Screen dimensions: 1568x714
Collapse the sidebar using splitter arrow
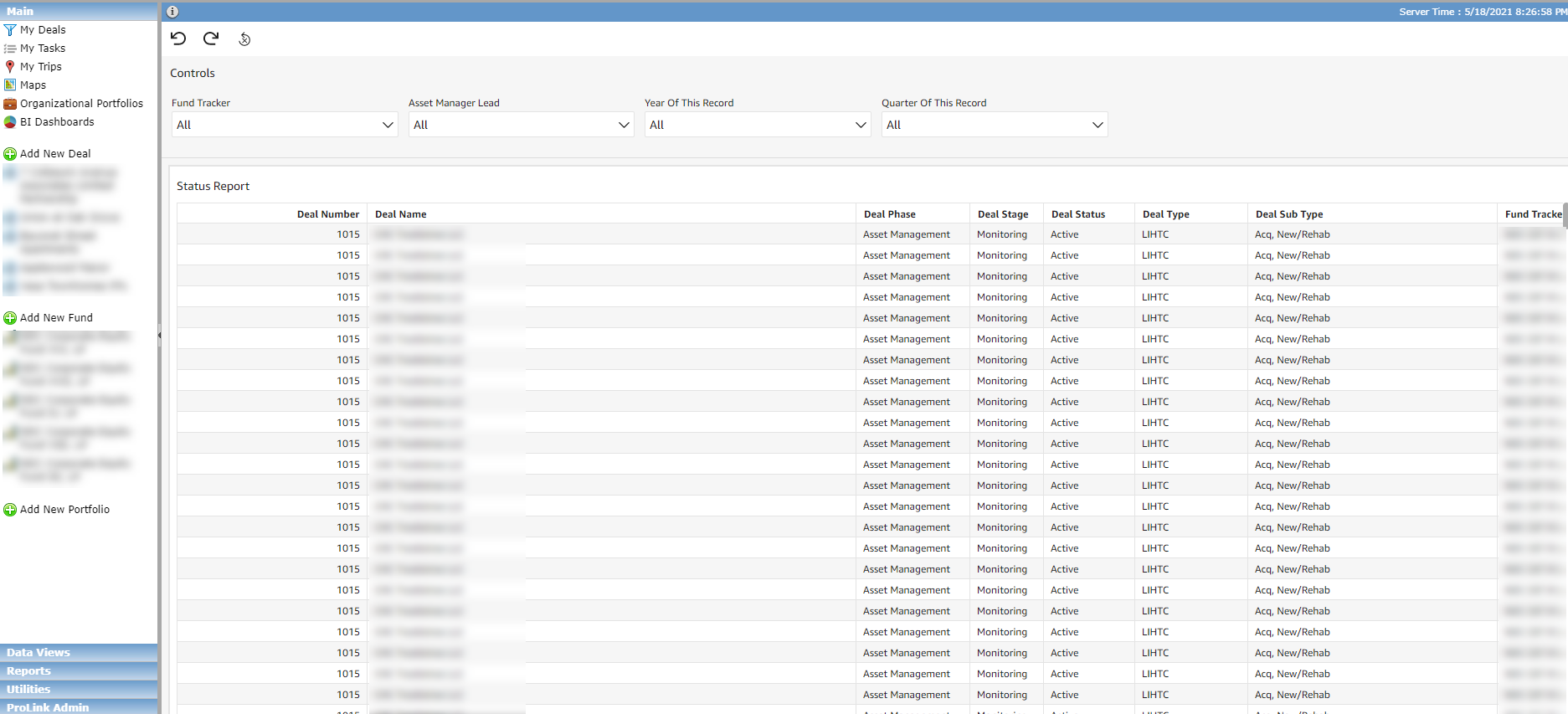pos(159,336)
